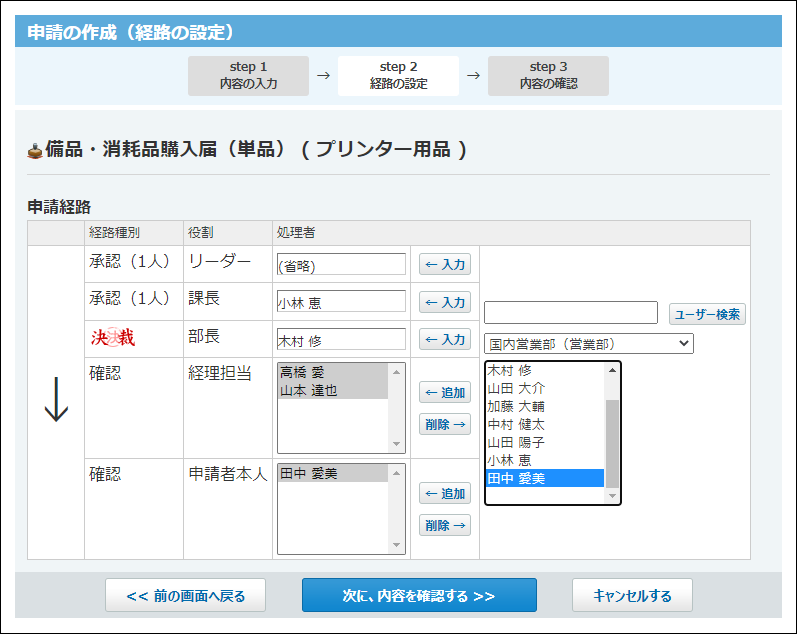This screenshot has width=797, height=634.
Task: Click up arrow of the user list scrollbar
Action: [612, 370]
